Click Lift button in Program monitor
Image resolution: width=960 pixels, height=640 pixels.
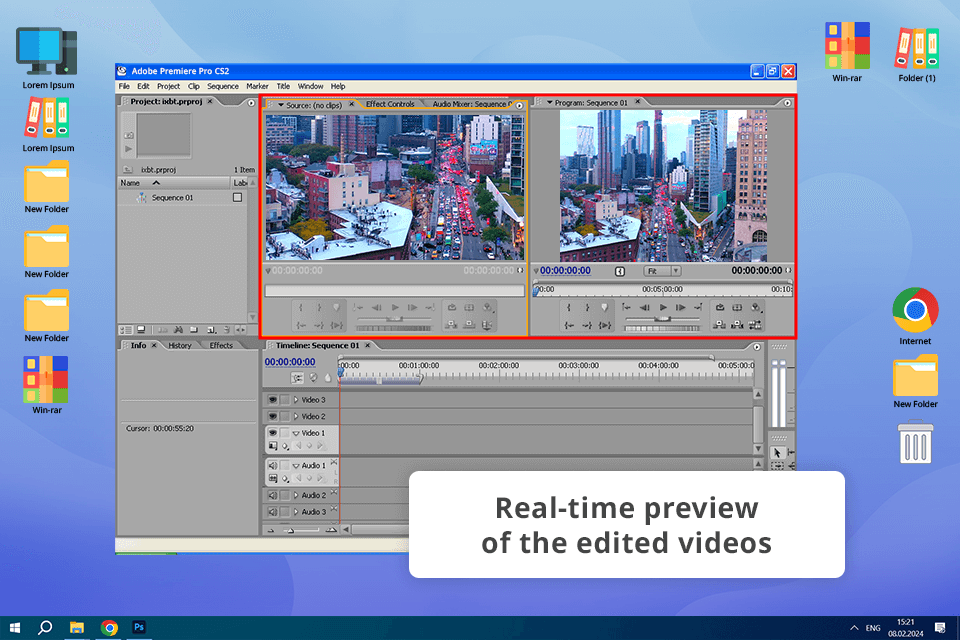coord(719,325)
